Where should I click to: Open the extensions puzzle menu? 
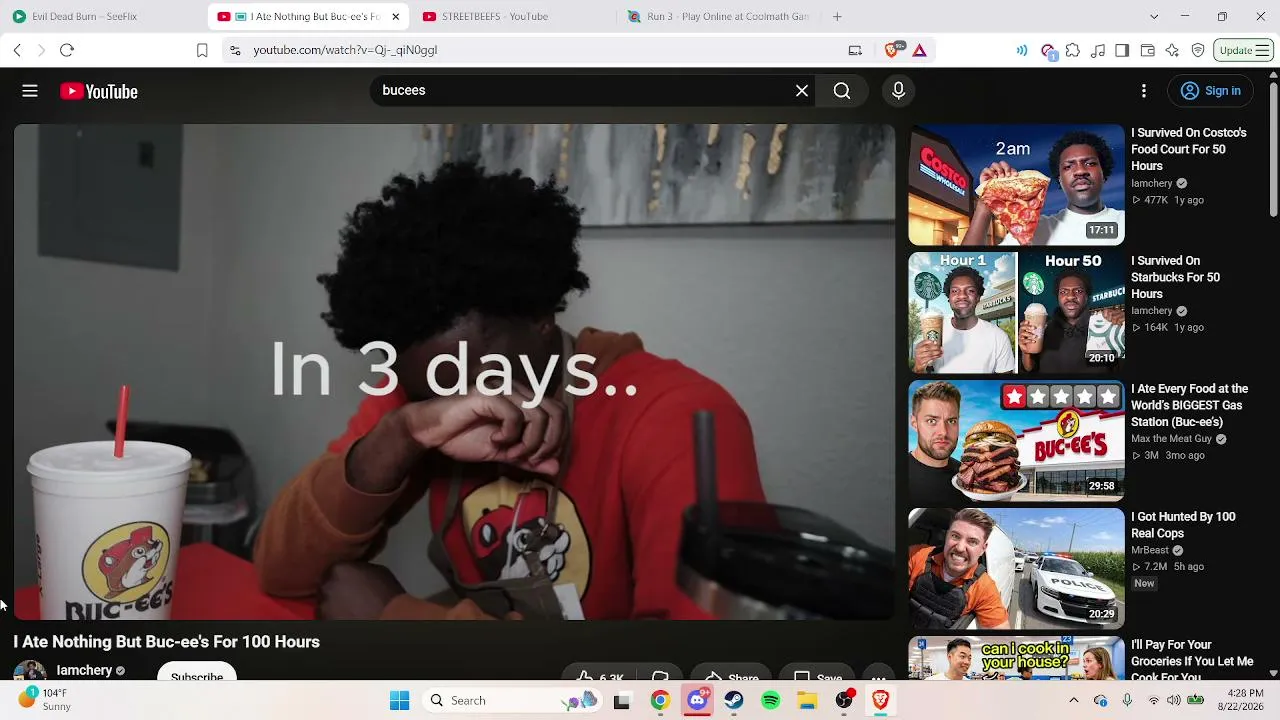click(x=1073, y=50)
